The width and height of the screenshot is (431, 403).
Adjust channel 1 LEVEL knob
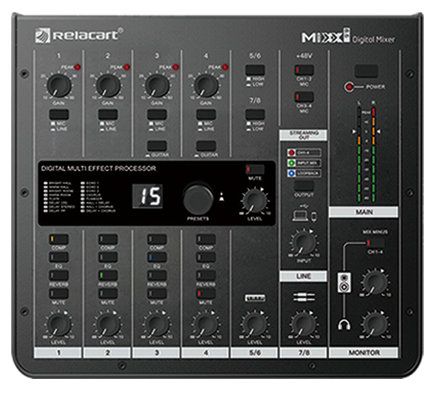(x=59, y=324)
